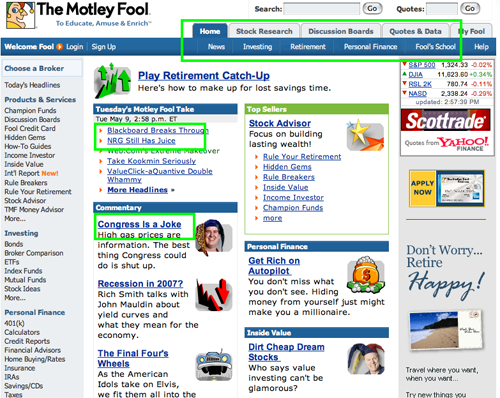Click the orange arrow beside Login
Image resolution: width=500 pixels, height=398 pixels.
60,47
